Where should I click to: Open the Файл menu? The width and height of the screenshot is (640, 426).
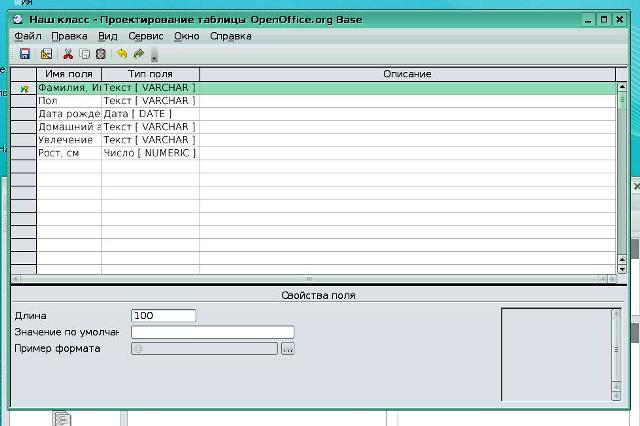[x=28, y=36]
